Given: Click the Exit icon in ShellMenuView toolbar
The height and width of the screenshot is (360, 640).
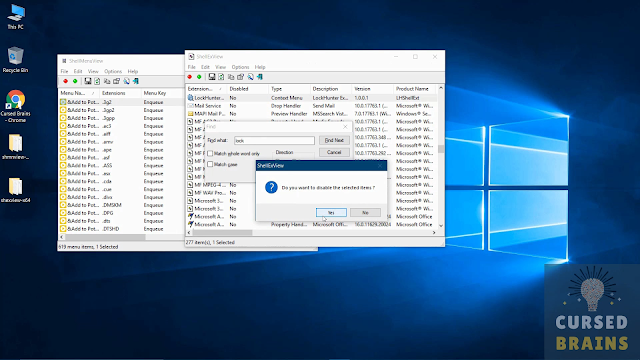Looking at the screenshot, I should click(136, 81).
